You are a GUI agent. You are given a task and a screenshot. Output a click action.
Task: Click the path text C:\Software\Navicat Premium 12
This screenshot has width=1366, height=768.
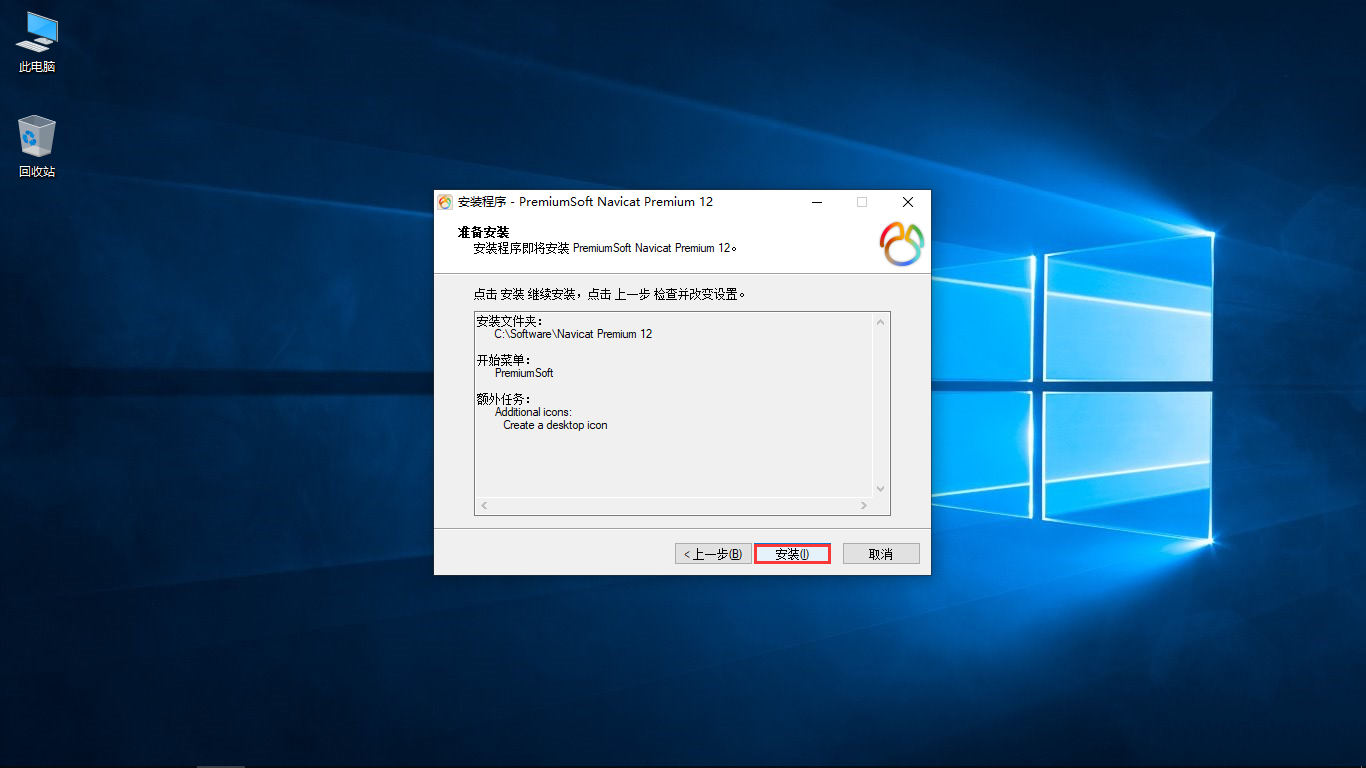[x=573, y=334]
